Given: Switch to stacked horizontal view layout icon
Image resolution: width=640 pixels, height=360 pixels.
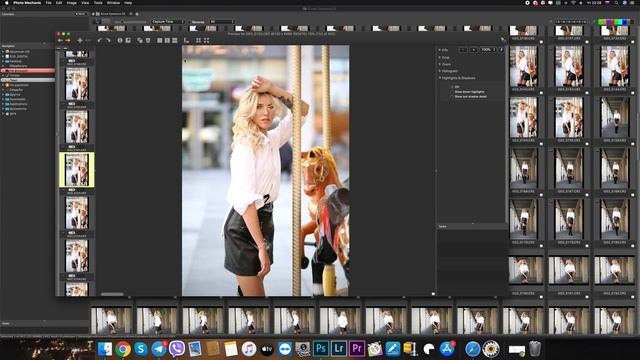Looking at the screenshot, I should [x=175, y=40].
